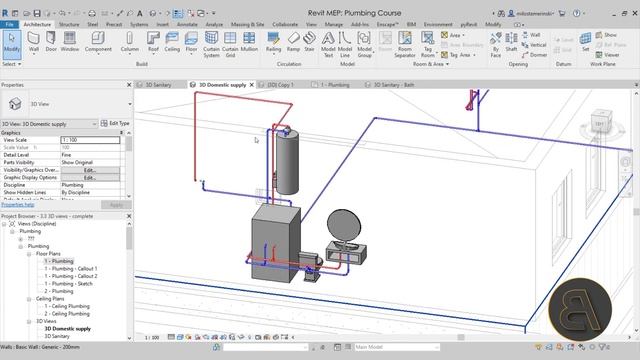The image size is (640, 360).
Task: Open the 3D View type selector dropdown
Action: [x=130, y=104]
